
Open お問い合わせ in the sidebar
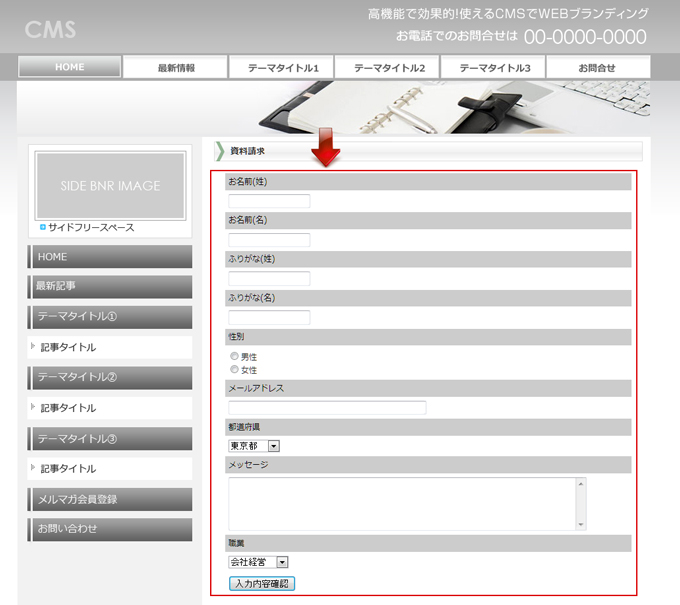[x=110, y=529]
